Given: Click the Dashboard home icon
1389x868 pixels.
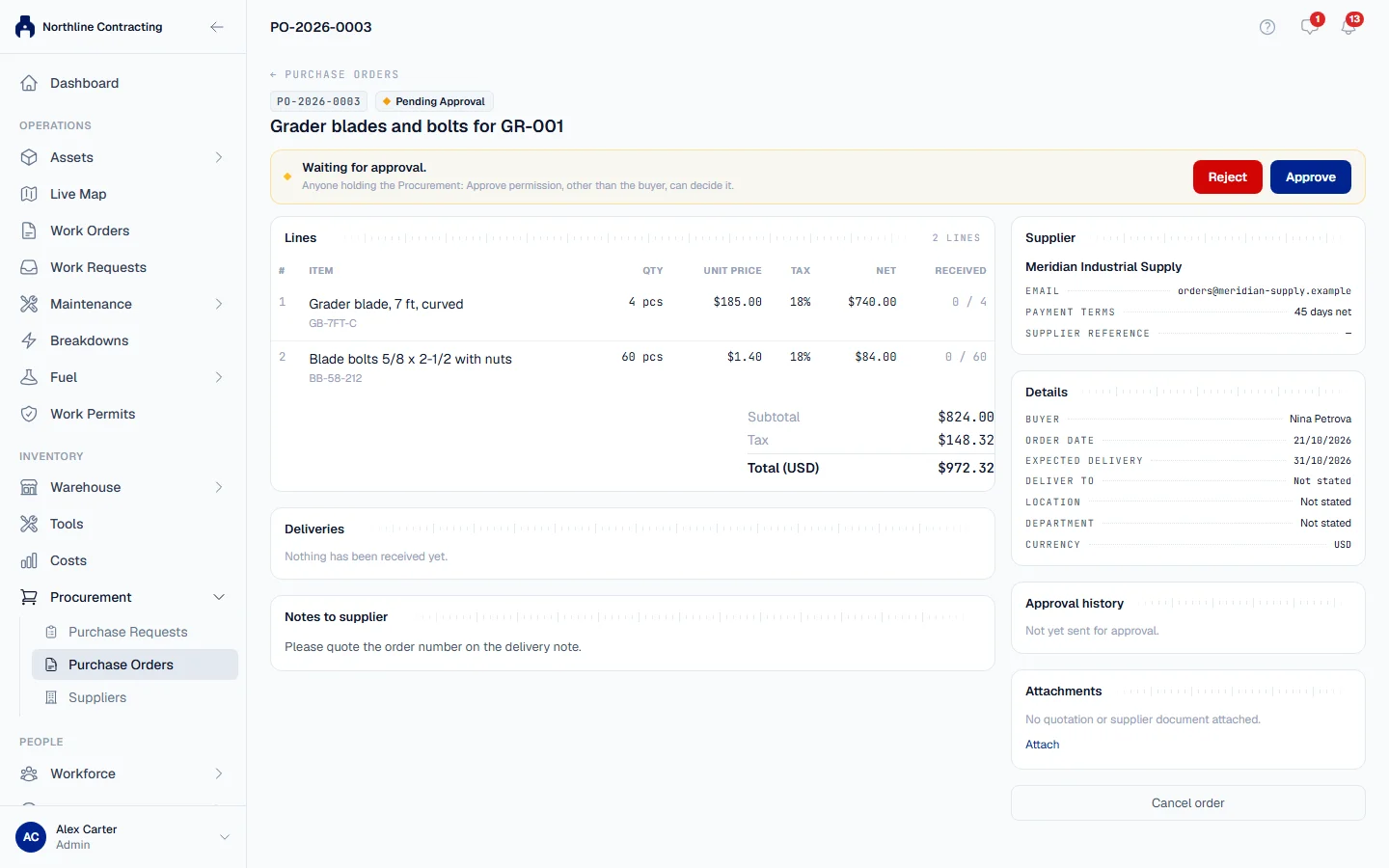Looking at the screenshot, I should (29, 83).
